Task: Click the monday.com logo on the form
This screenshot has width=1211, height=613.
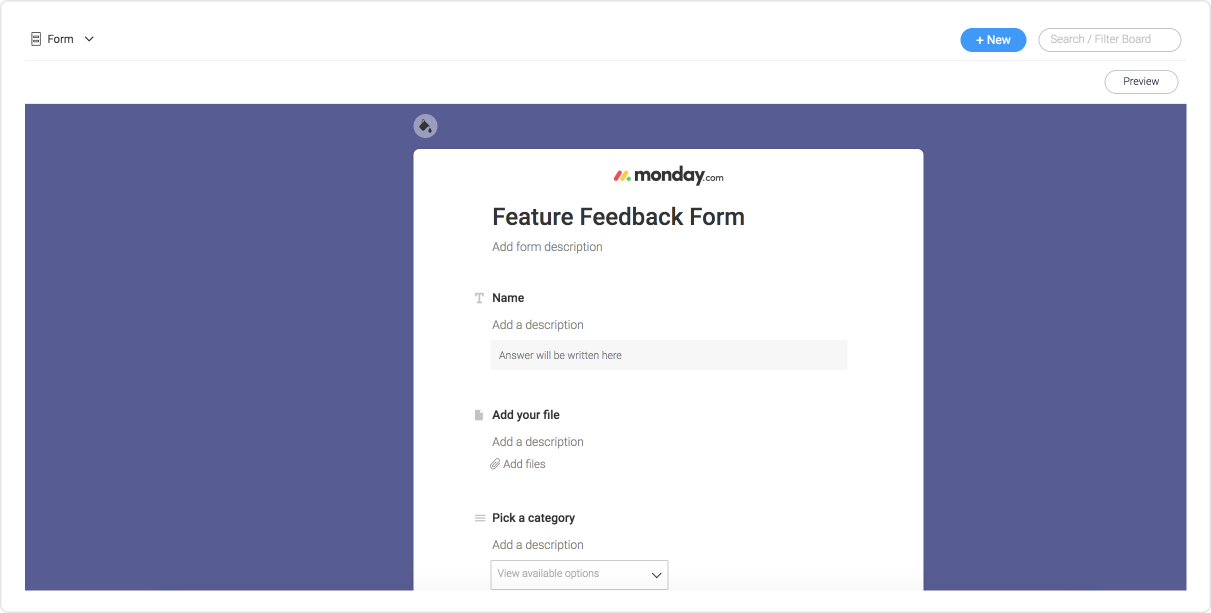Action: click(x=668, y=176)
